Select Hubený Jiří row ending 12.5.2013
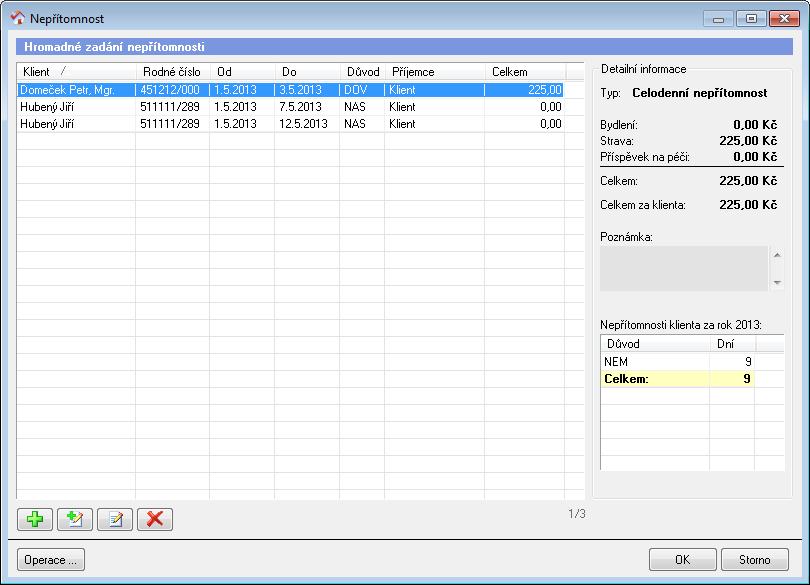This screenshot has height=585, width=810. (290, 124)
